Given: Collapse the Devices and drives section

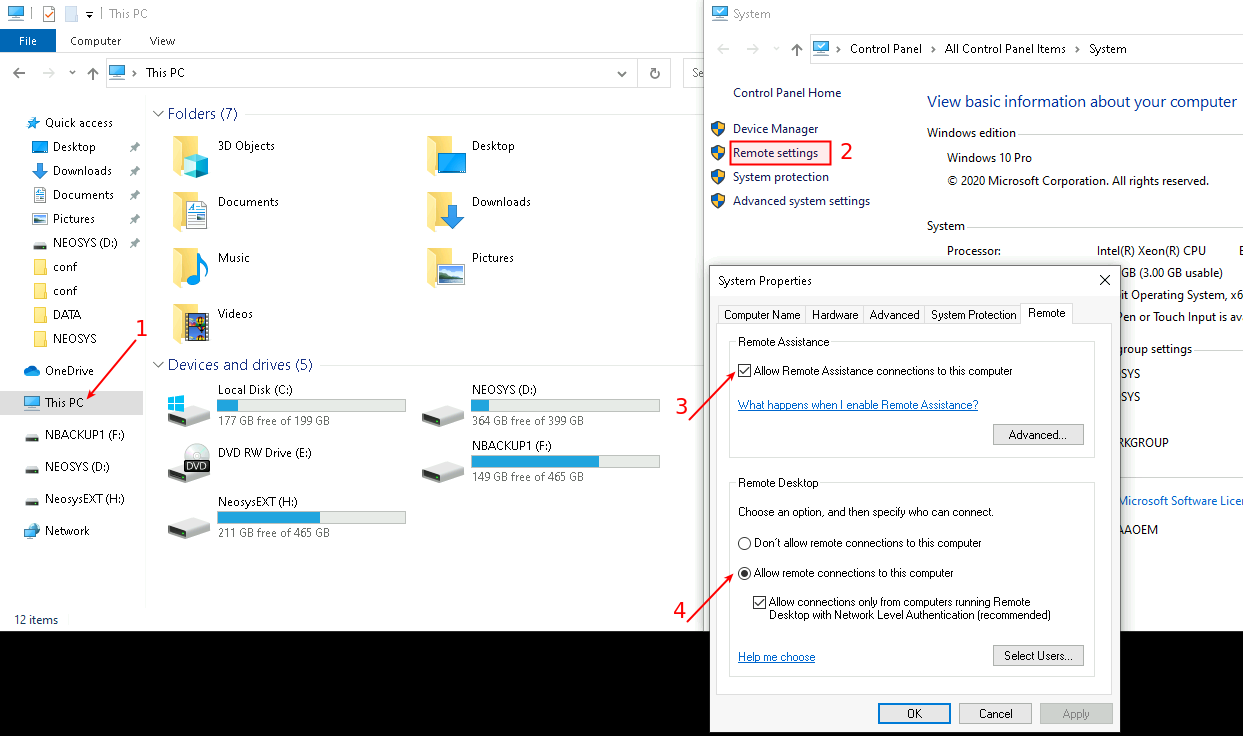Looking at the screenshot, I should [158, 365].
